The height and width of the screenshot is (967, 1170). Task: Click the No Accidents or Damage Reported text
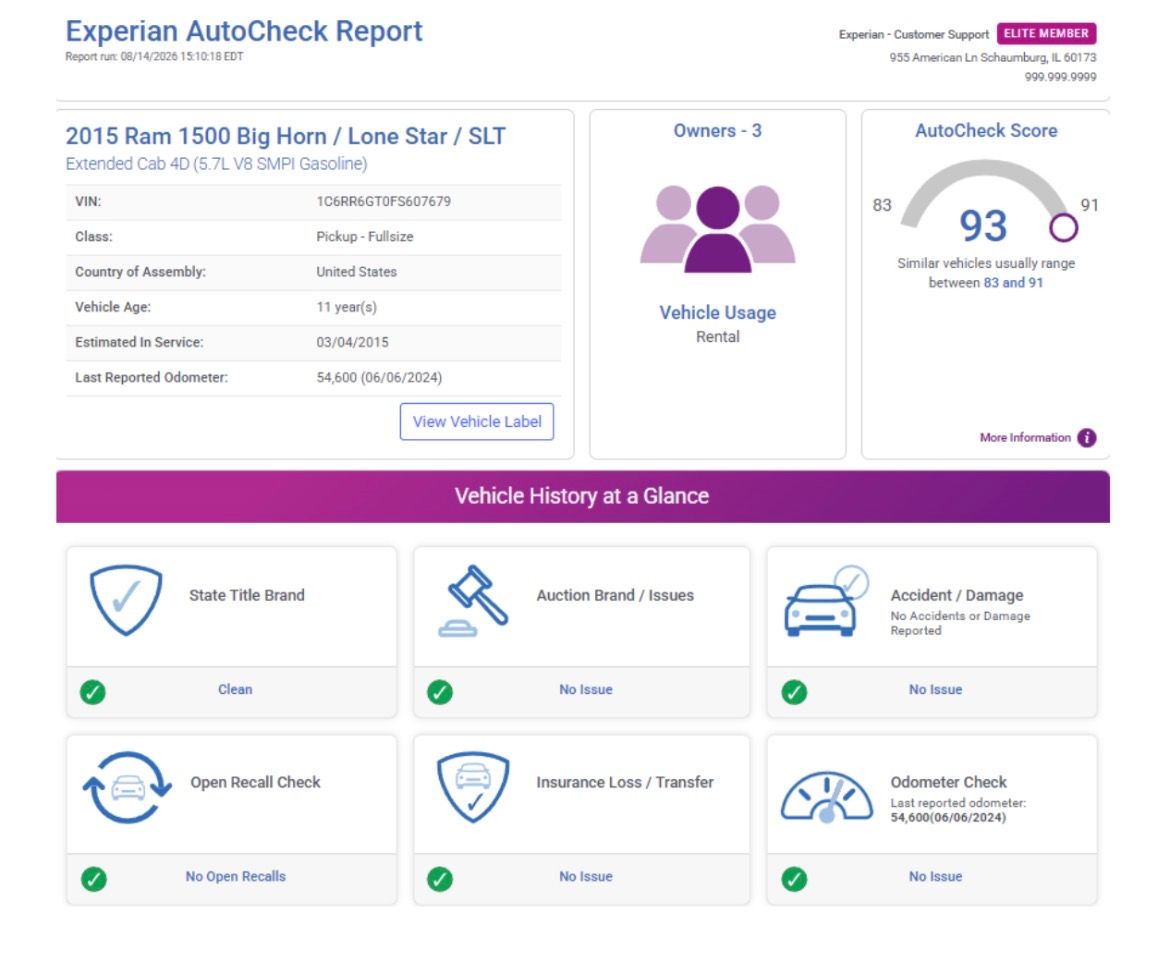point(960,623)
